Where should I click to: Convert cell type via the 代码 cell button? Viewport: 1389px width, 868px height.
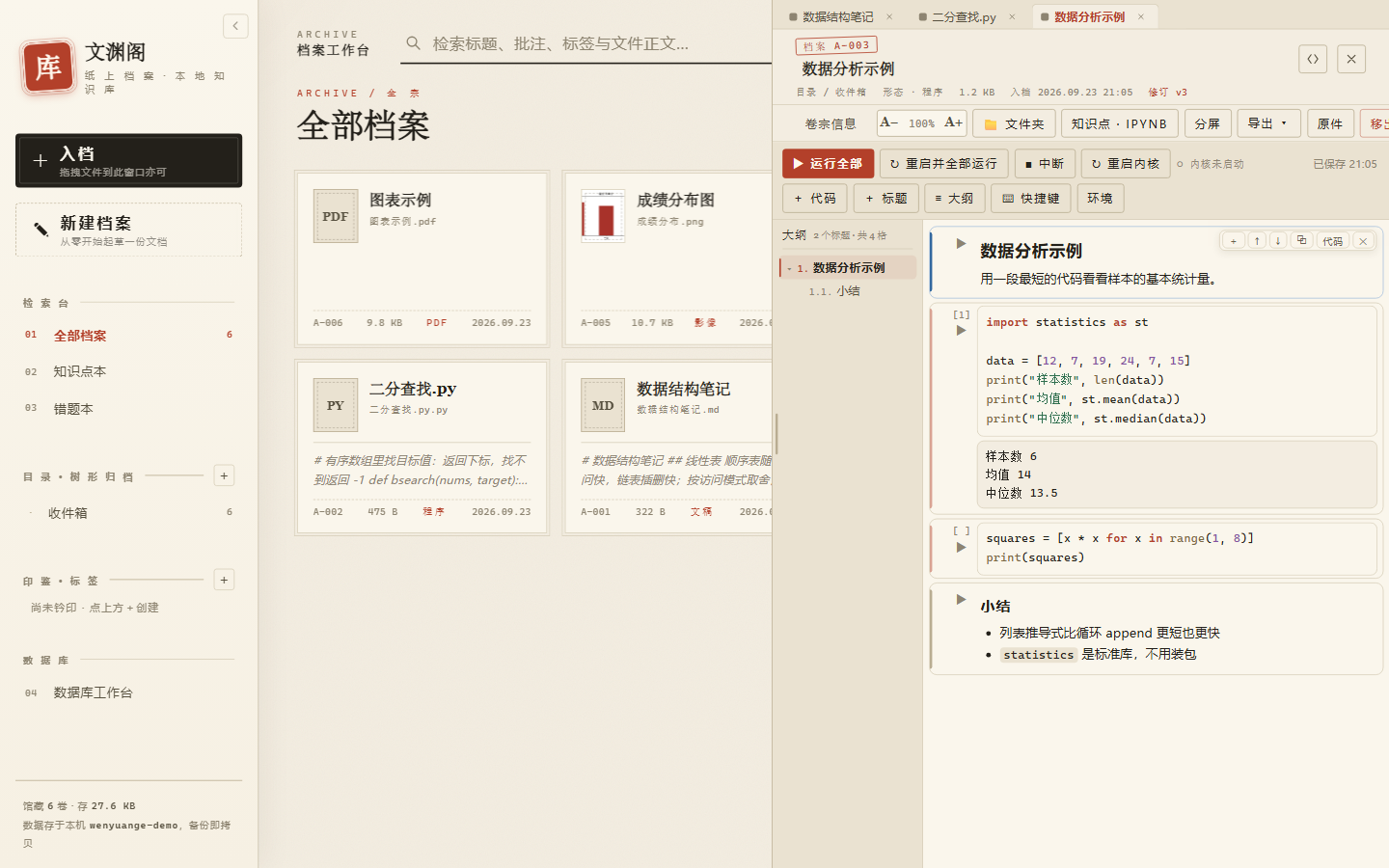(1332, 241)
